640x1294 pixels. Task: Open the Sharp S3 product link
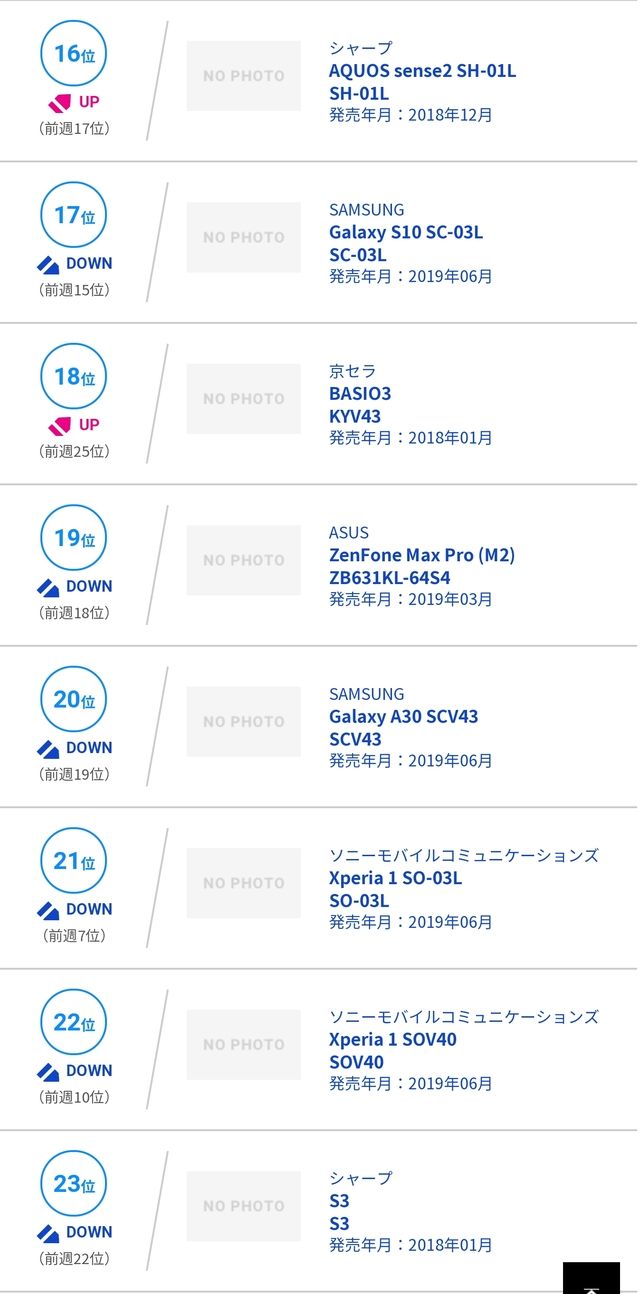tap(339, 1201)
